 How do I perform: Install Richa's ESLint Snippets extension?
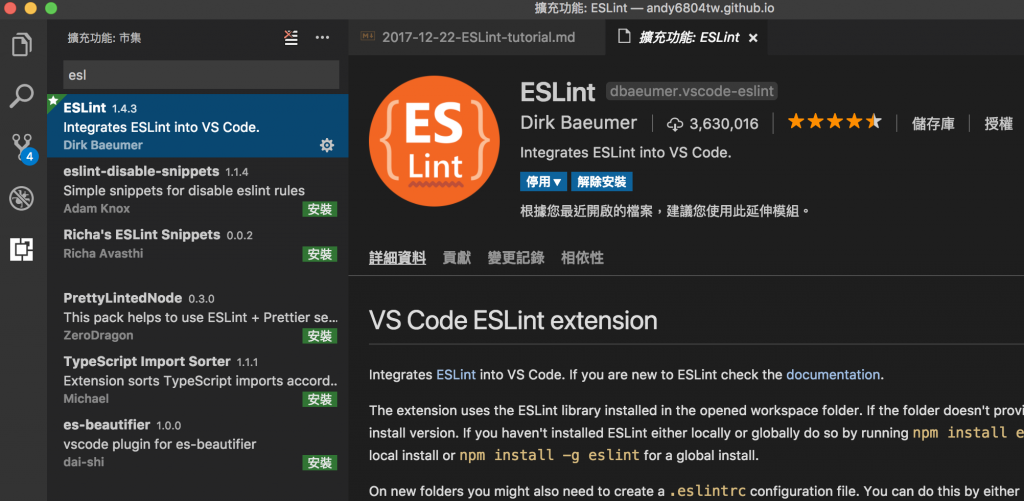click(x=320, y=254)
